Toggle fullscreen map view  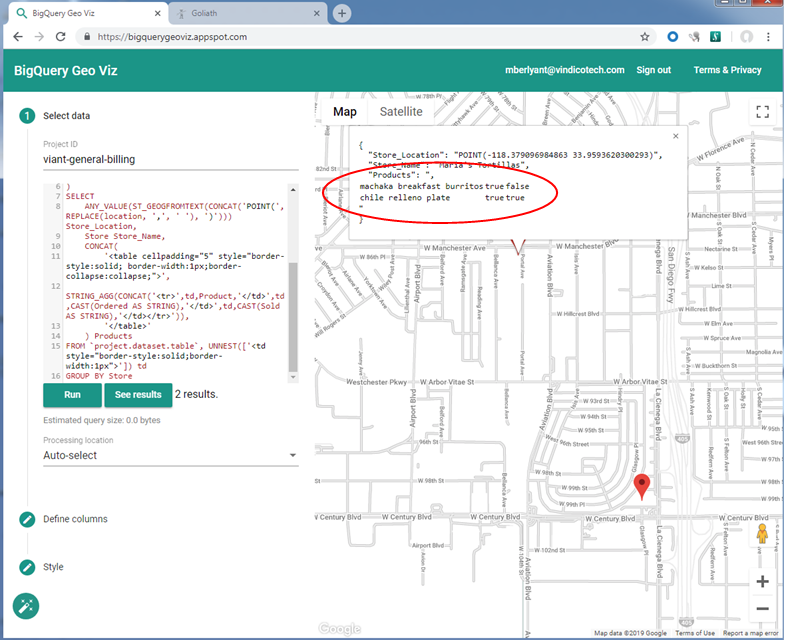(762, 112)
